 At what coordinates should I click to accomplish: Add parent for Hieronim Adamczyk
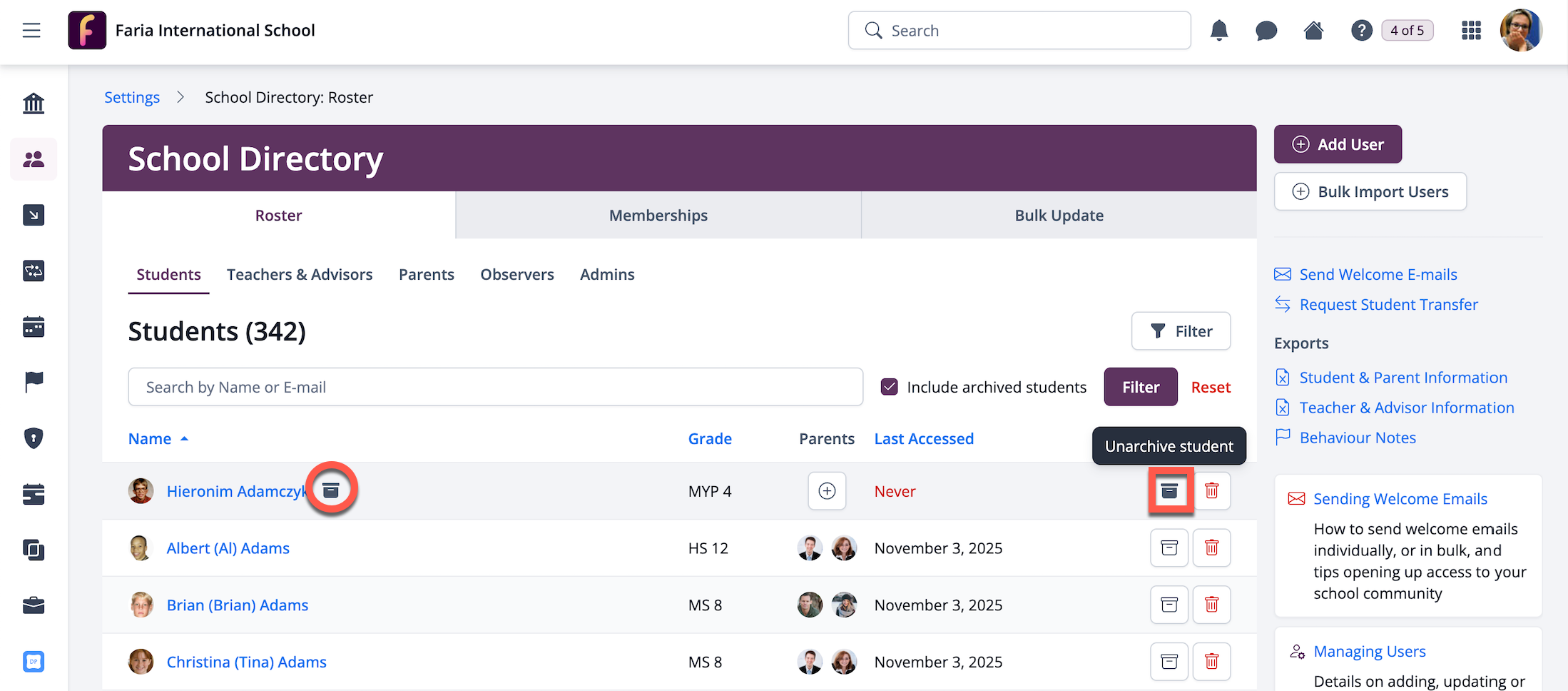827,491
